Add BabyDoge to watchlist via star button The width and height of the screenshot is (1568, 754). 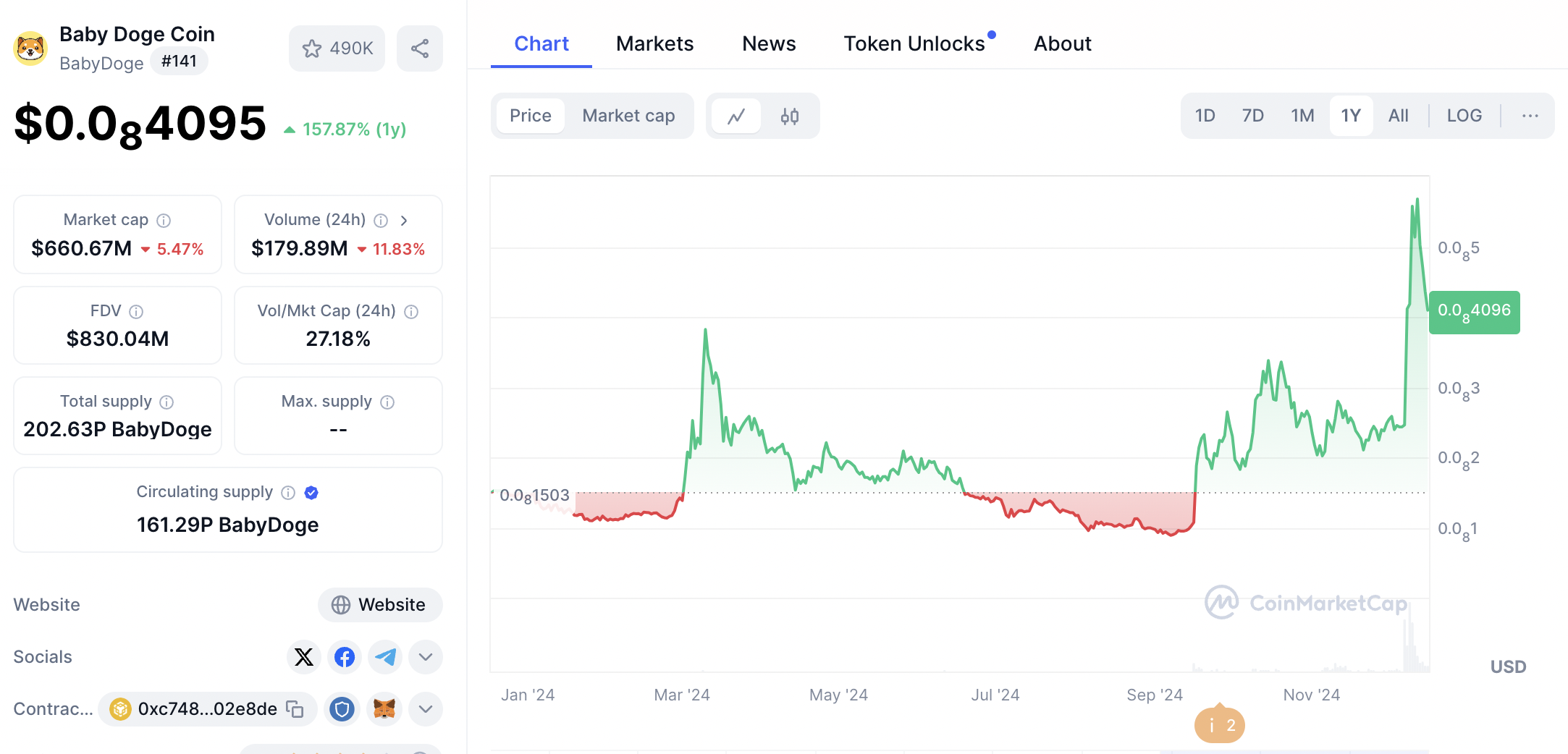(x=337, y=48)
